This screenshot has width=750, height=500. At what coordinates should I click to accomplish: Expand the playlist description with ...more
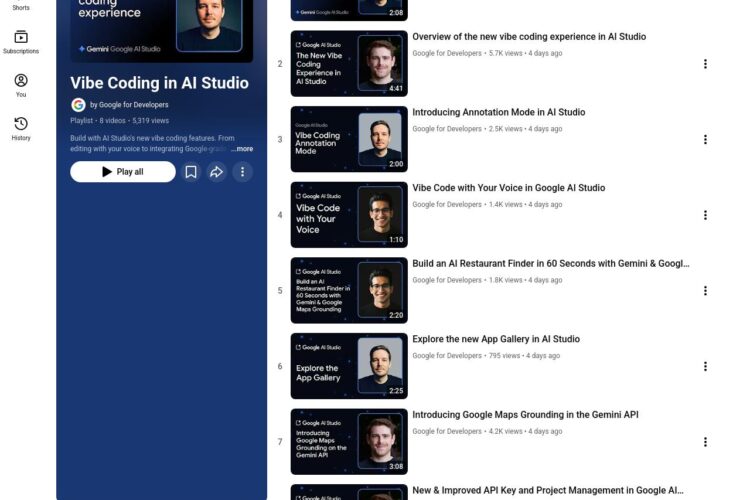(x=243, y=149)
